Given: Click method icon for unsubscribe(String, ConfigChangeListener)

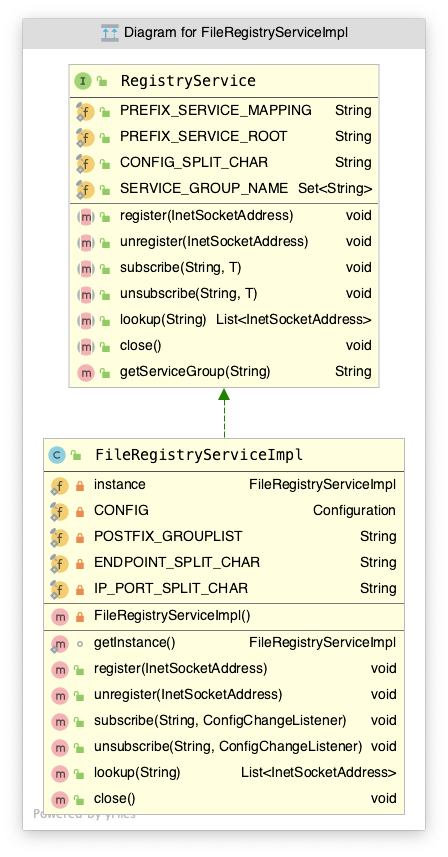Looking at the screenshot, I should 60,747.
